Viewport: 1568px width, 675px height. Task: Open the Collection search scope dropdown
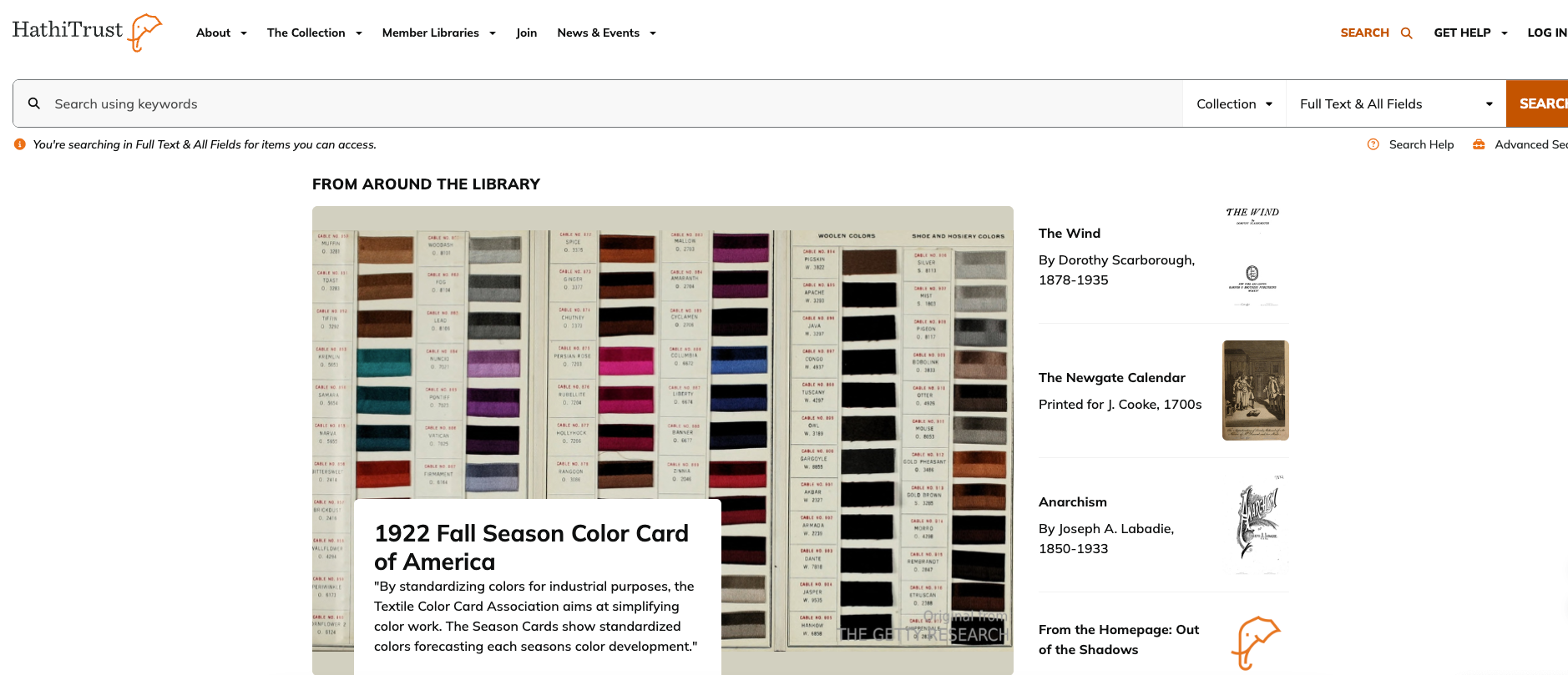pyautogui.click(x=1234, y=103)
